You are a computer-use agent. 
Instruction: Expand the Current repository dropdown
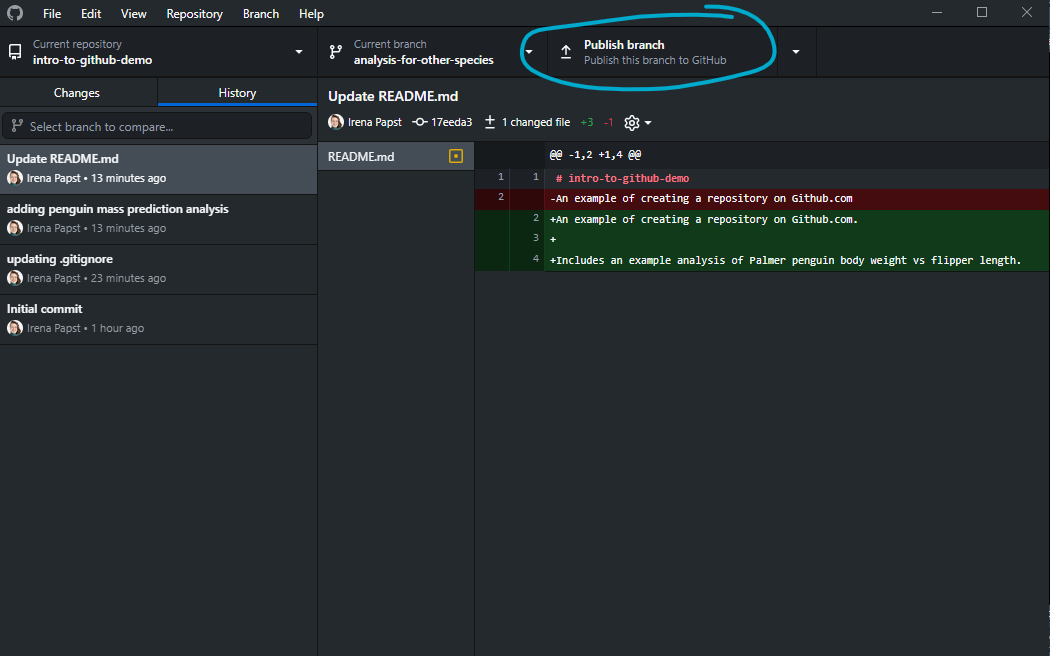[298, 52]
